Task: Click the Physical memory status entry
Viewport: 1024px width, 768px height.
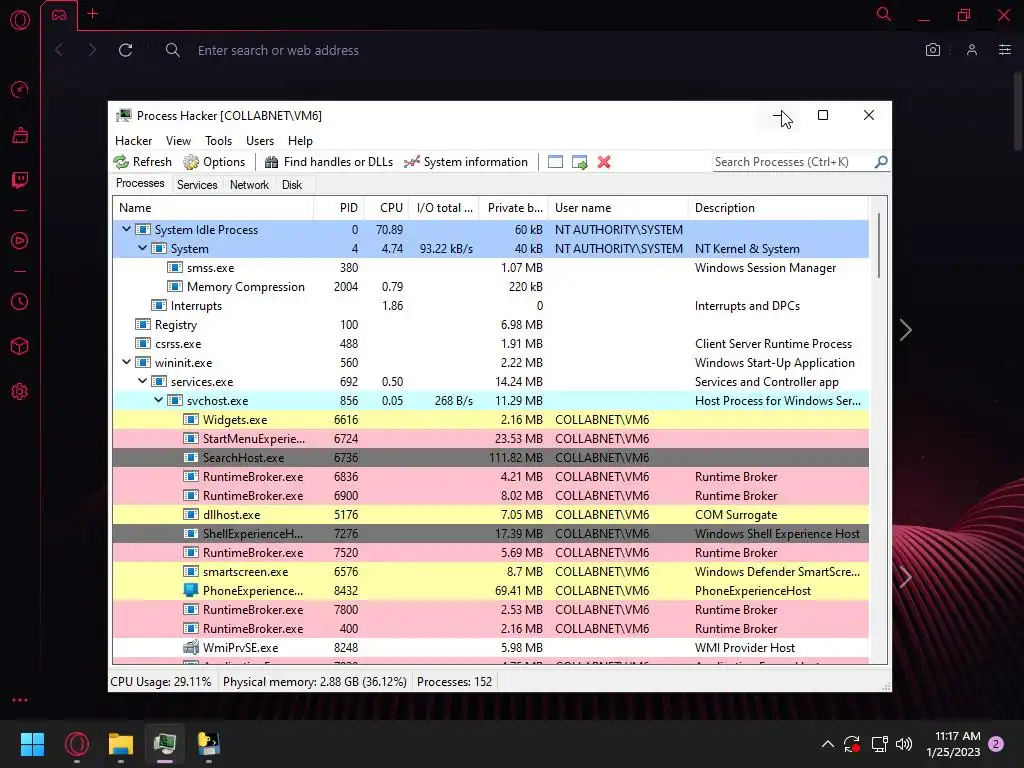Action: point(315,682)
